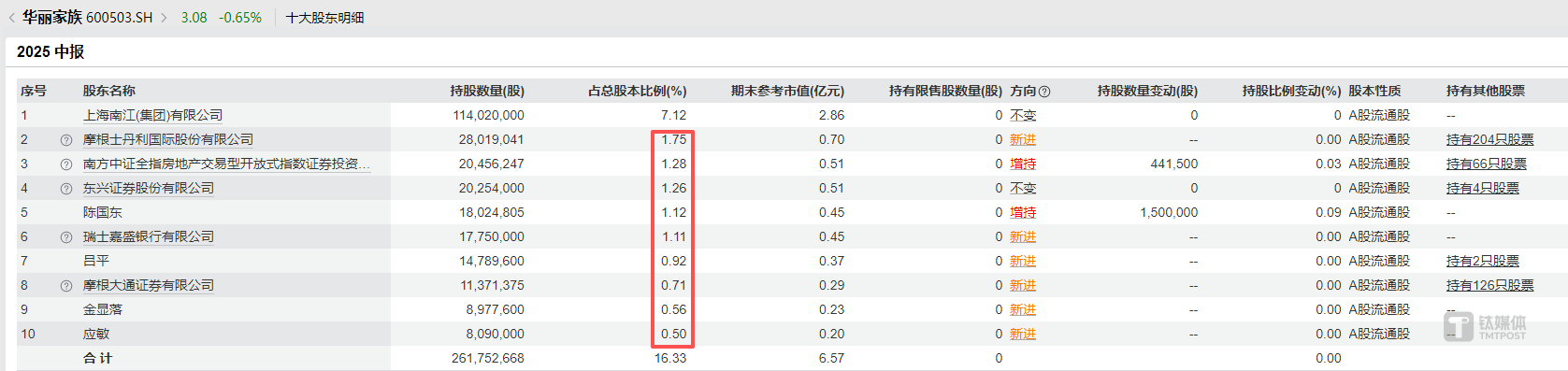Open shareholder 摩根士丹利国际股份有限公司
1568x371 pixels.
click(168, 139)
